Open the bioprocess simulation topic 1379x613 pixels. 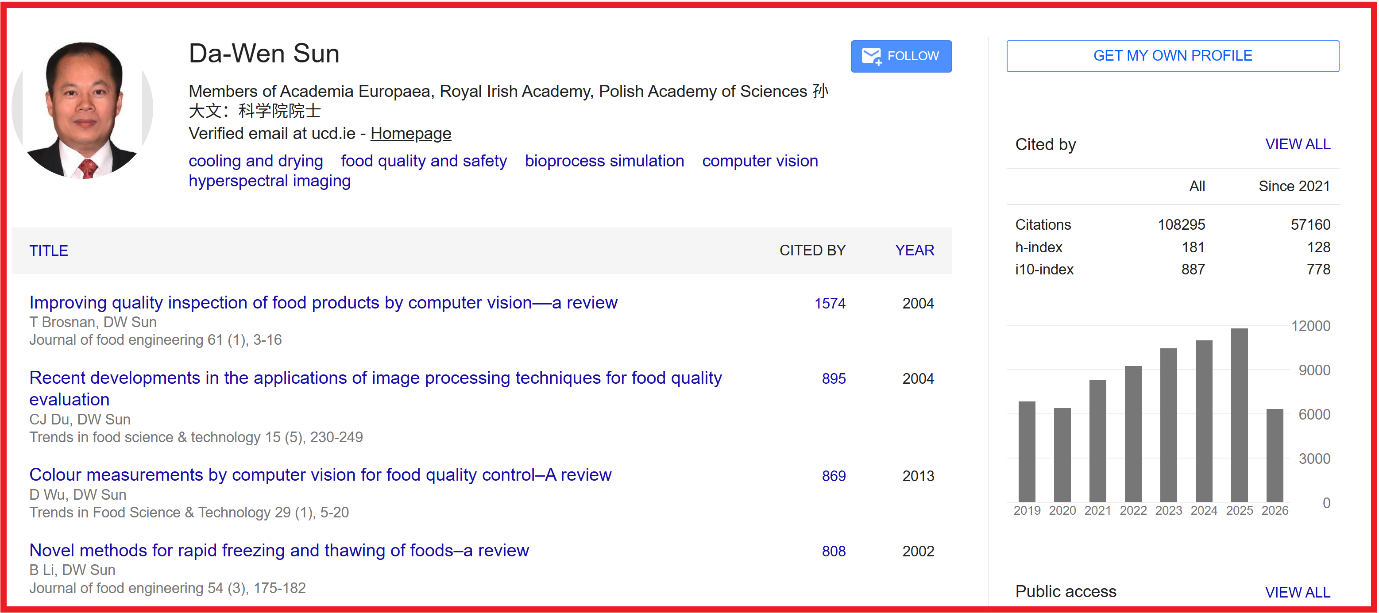point(605,161)
